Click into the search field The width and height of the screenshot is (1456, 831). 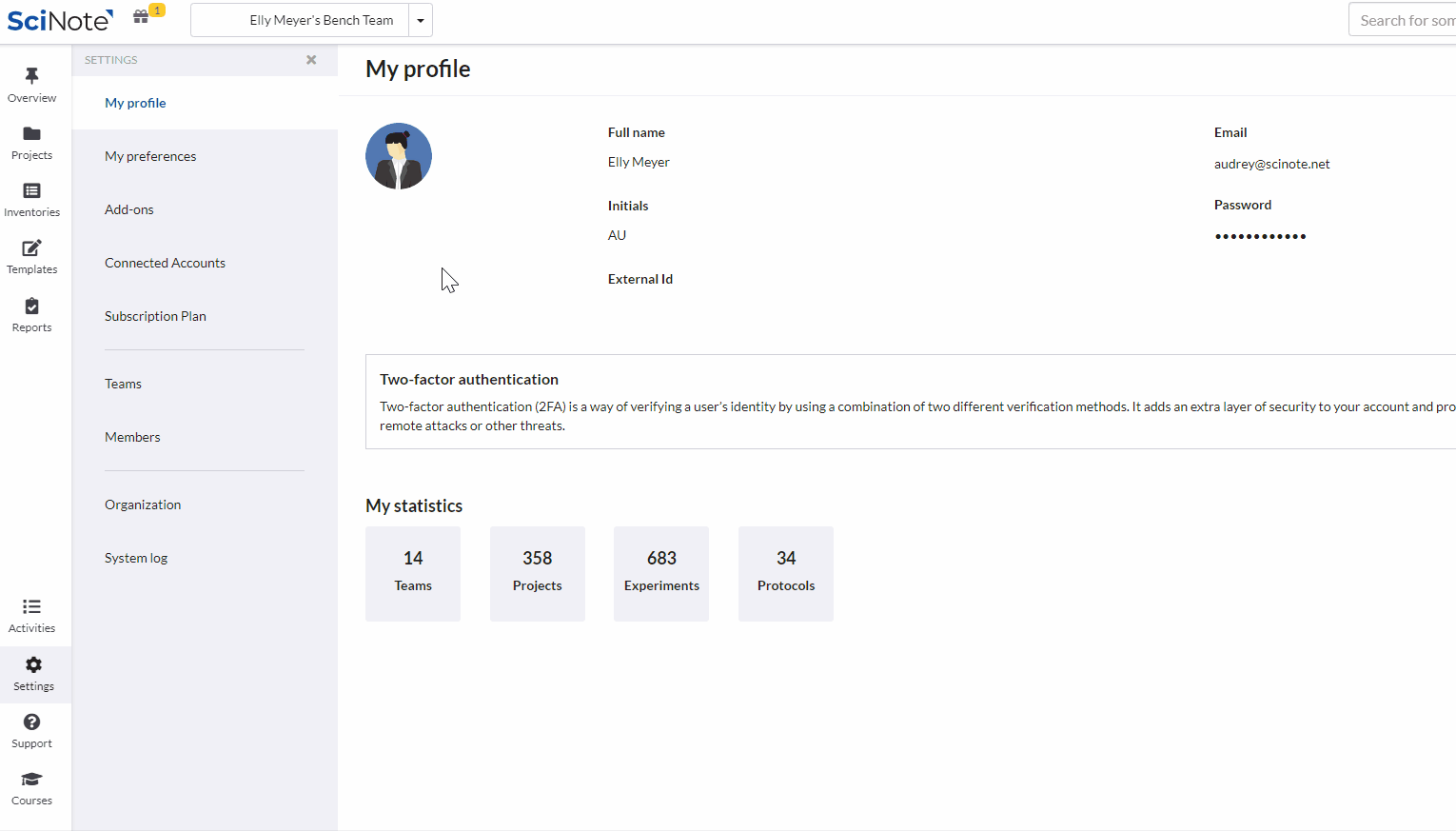(x=1404, y=20)
